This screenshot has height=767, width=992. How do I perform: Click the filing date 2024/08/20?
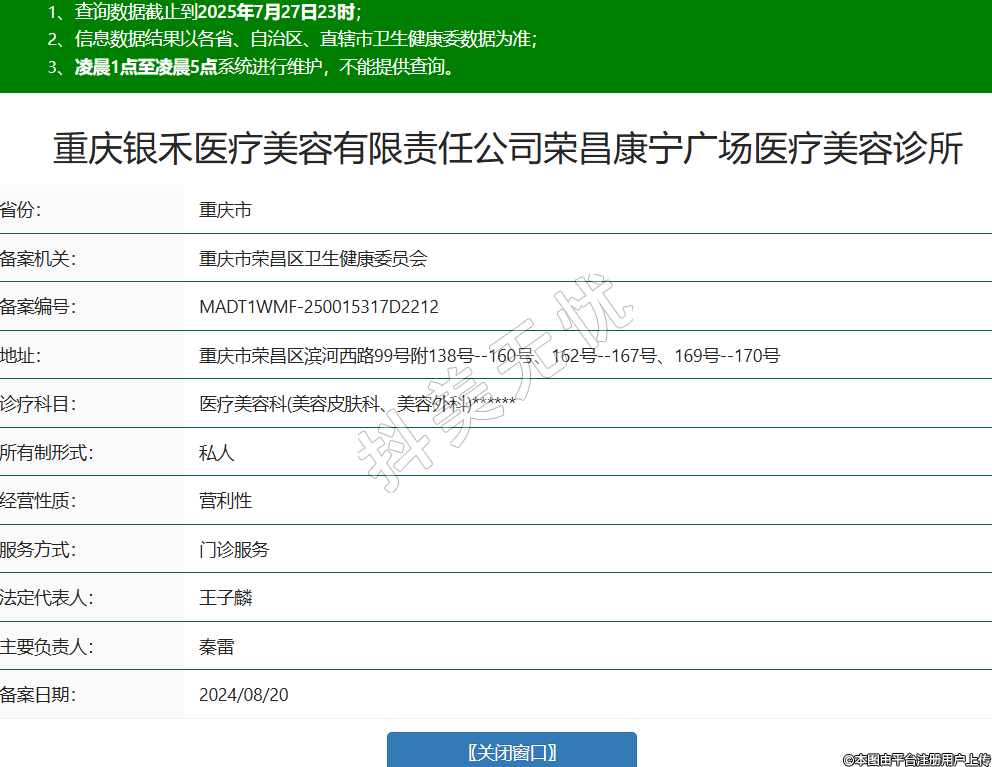[x=243, y=695]
